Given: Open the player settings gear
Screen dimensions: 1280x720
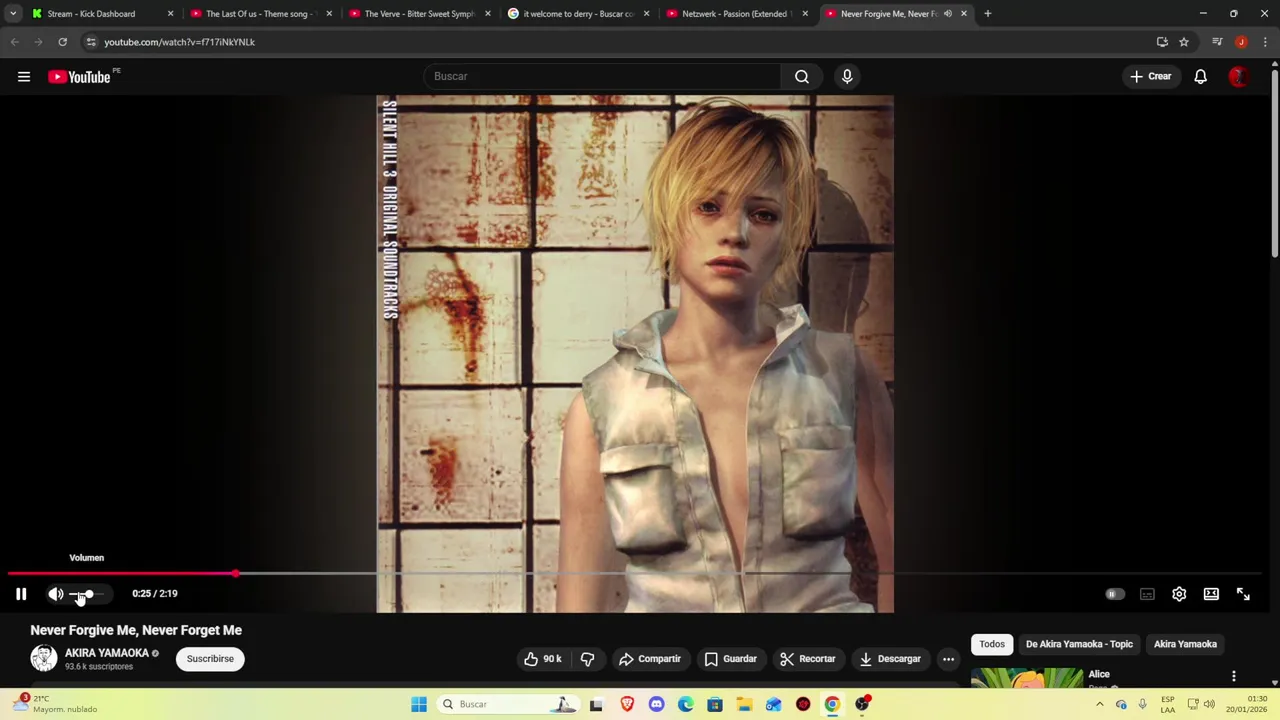Looking at the screenshot, I should pos(1179,594).
